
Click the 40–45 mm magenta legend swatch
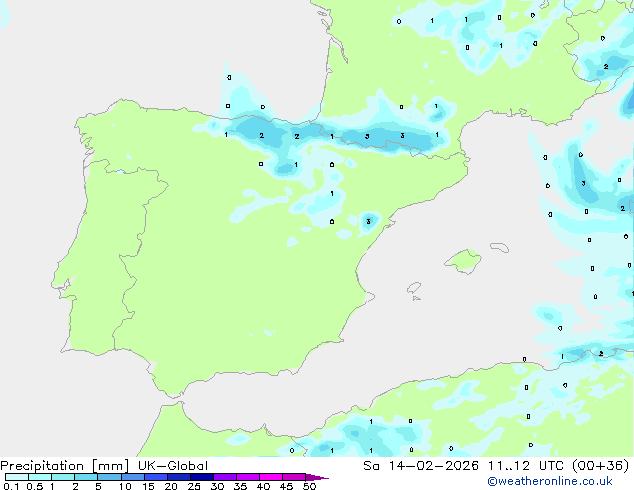(271, 477)
